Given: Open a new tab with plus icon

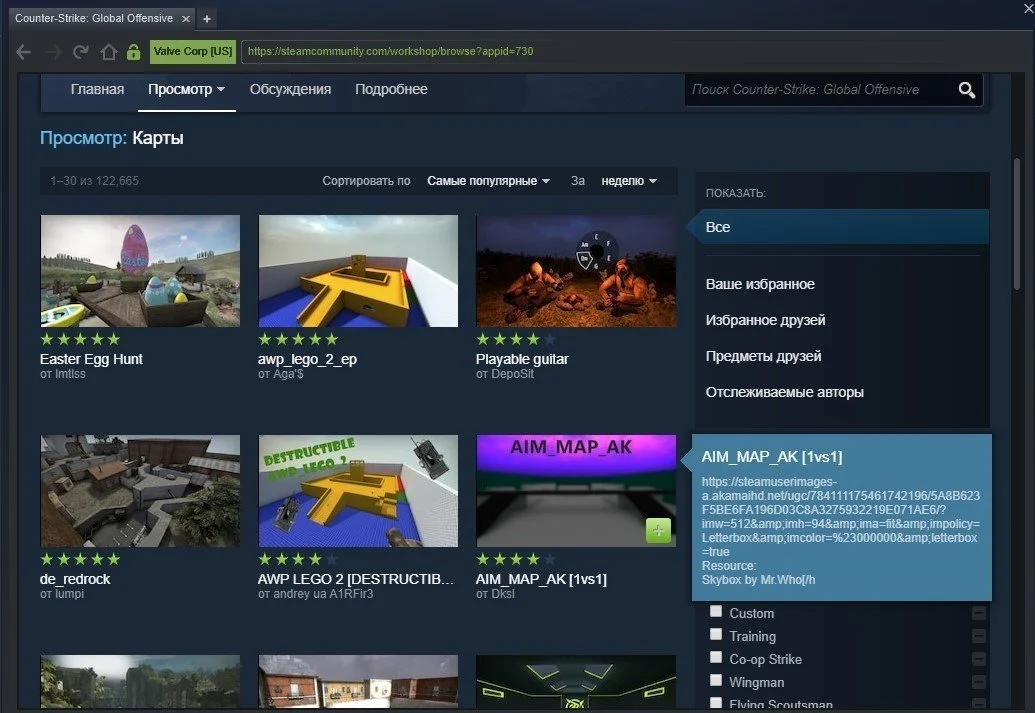Looking at the screenshot, I should point(207,19).
